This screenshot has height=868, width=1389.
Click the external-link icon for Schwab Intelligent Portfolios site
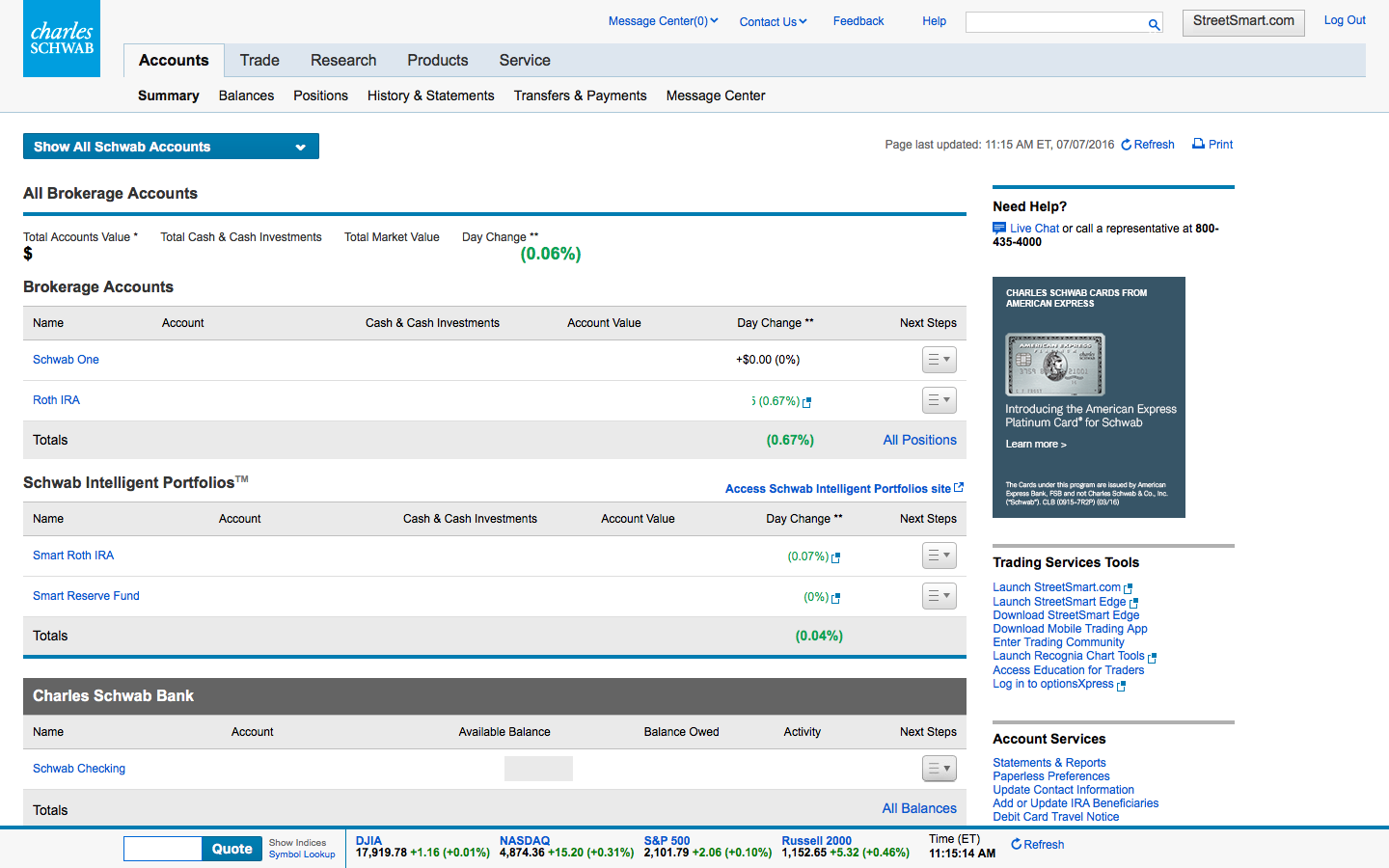[x=957, y=487]
